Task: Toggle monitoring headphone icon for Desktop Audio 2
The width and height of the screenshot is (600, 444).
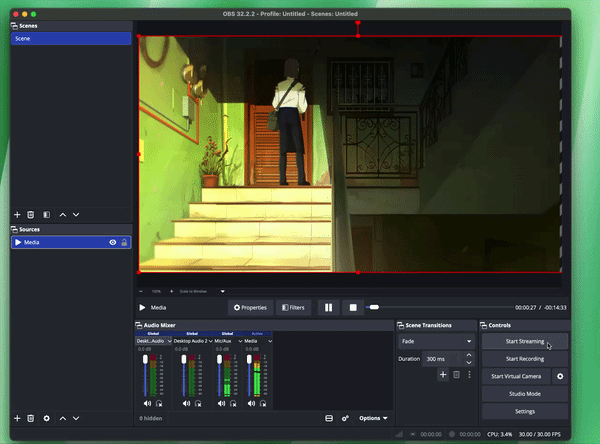Action: pyautogui.click(x=198, y=403)
